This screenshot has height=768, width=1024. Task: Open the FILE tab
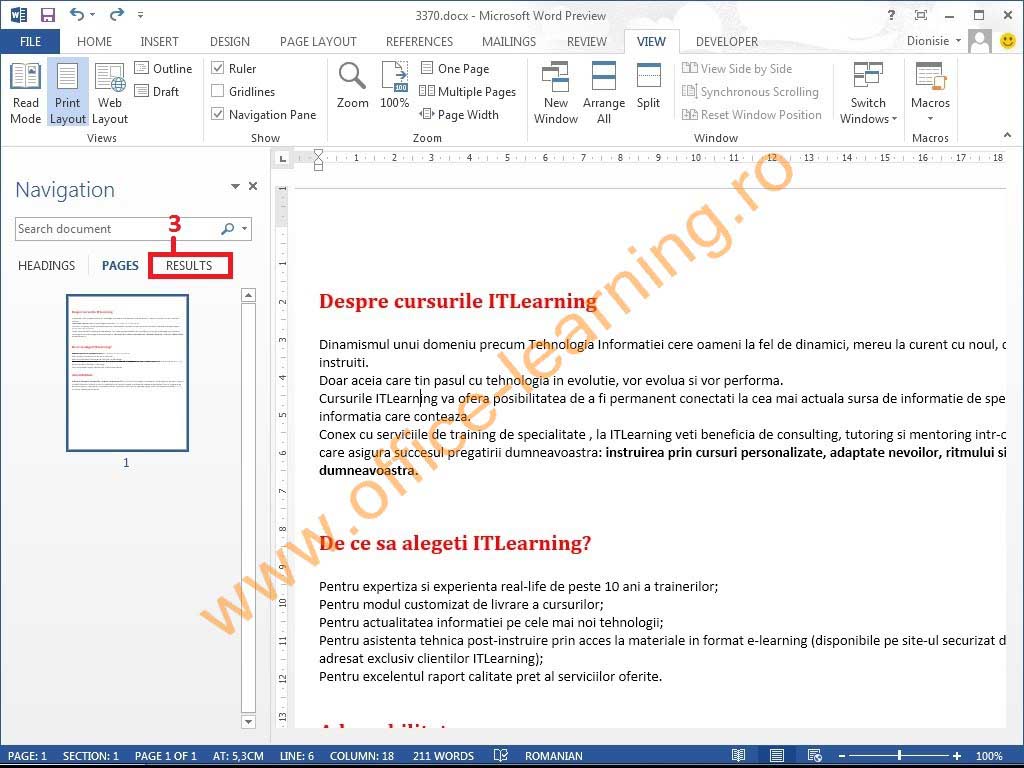coord(30,42)
